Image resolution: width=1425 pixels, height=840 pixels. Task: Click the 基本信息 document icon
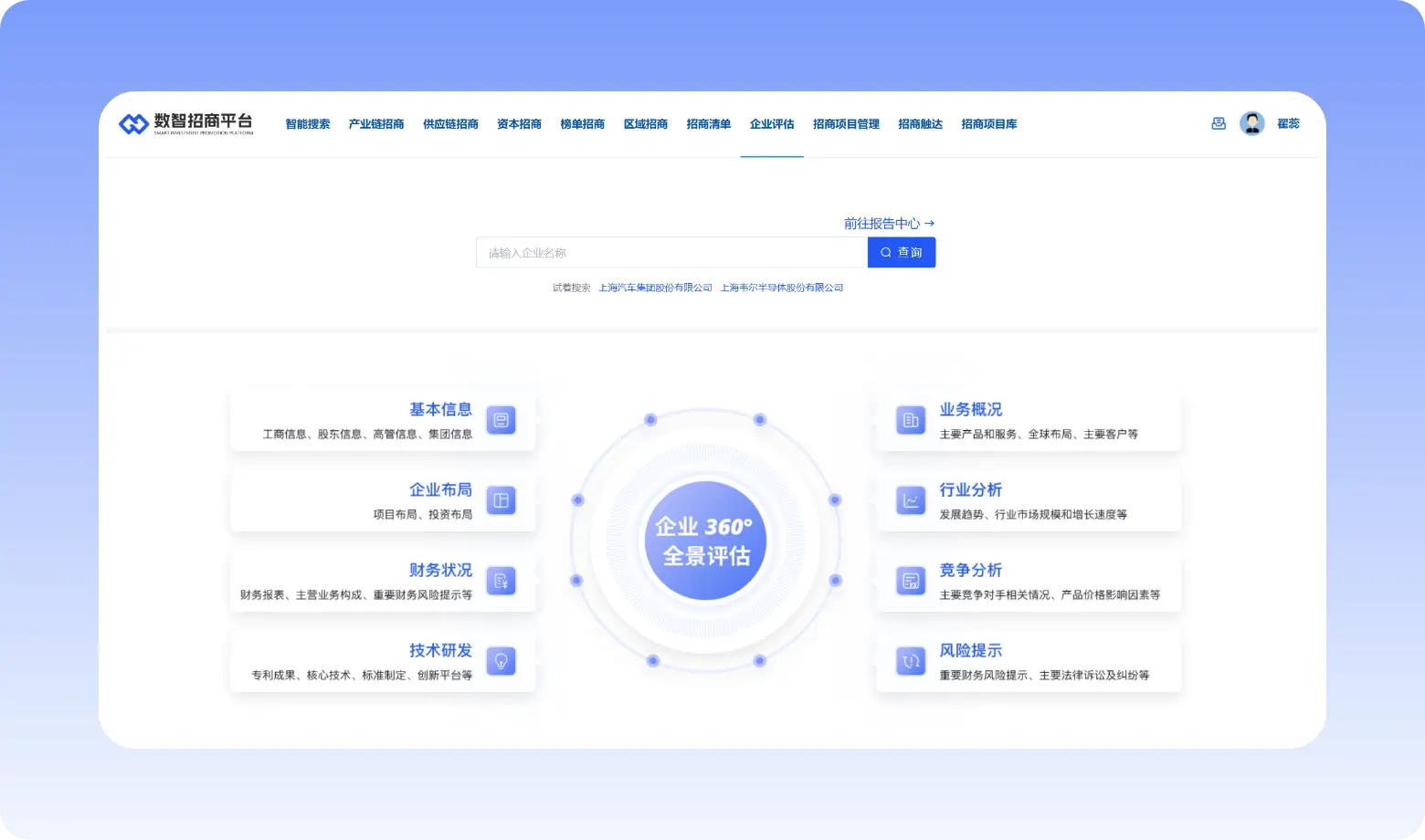pos(501,420)
